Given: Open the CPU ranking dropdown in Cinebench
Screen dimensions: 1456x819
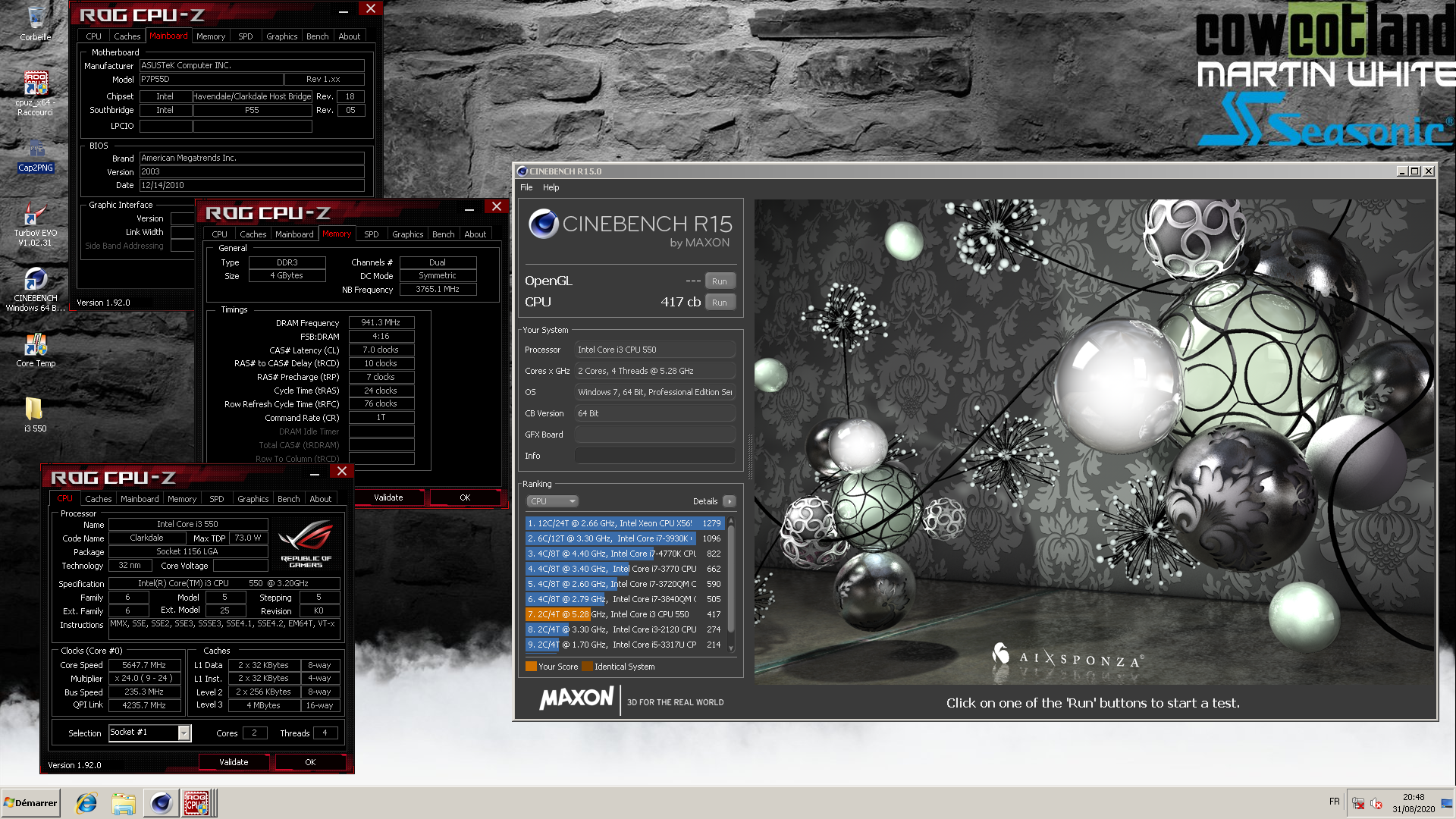Looking at the screenshot, I should pos(553,501).
